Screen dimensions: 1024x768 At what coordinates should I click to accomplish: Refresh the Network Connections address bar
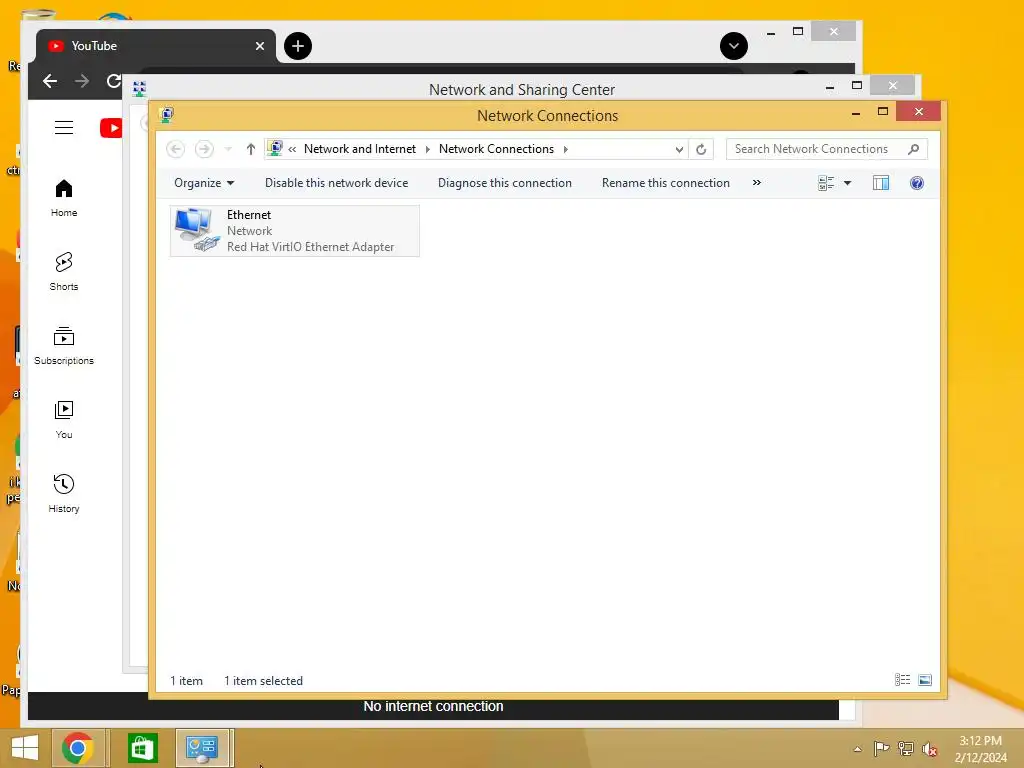pos(701,149)
